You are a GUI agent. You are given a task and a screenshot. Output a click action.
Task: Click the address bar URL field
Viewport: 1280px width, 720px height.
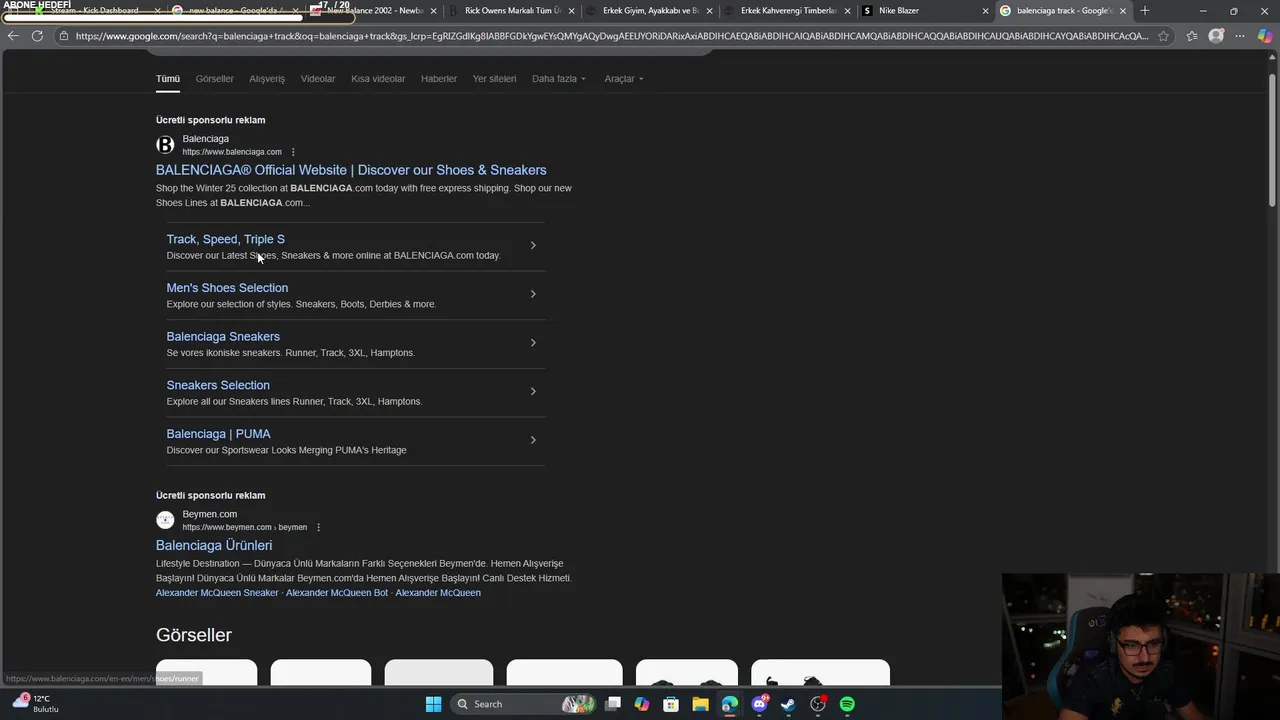click(612, 36)
